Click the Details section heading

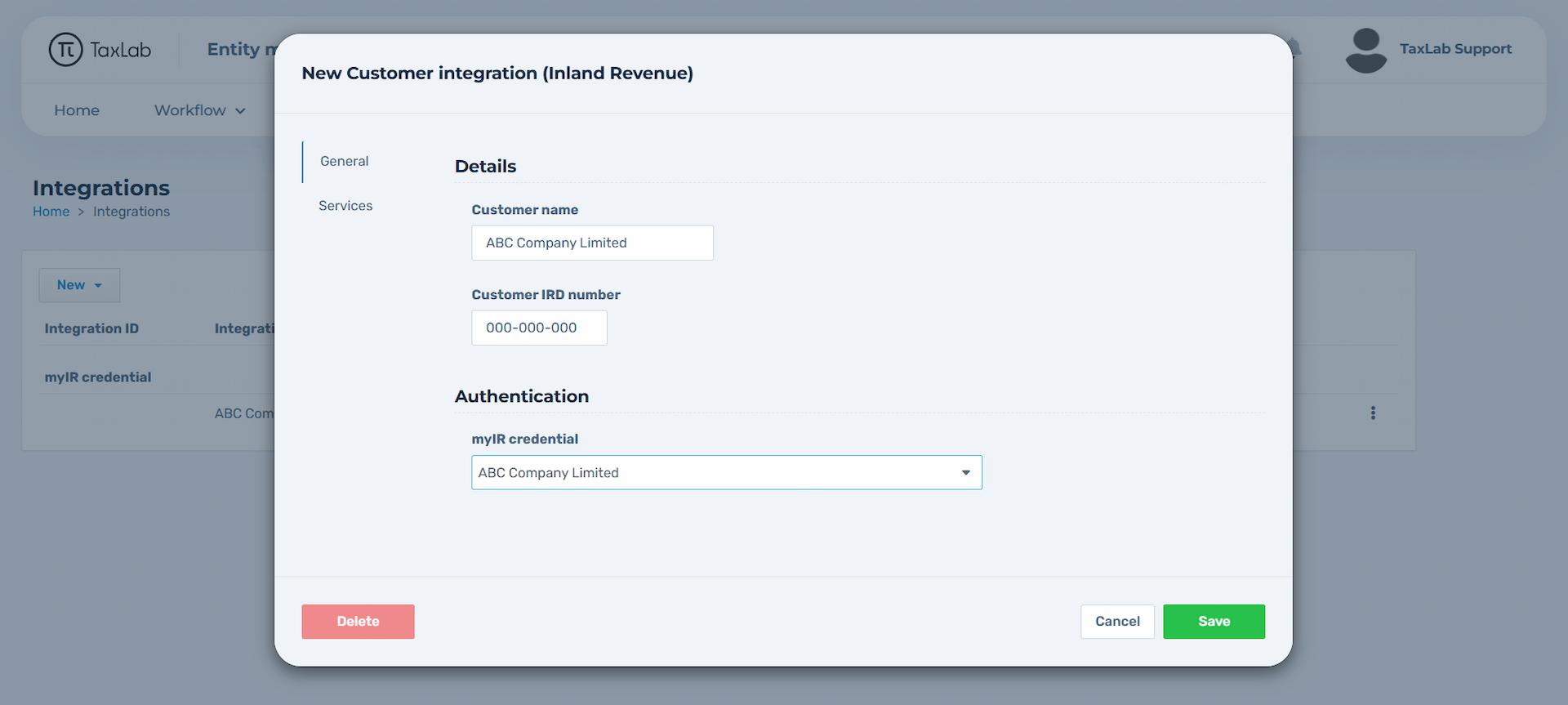point(485,167)
